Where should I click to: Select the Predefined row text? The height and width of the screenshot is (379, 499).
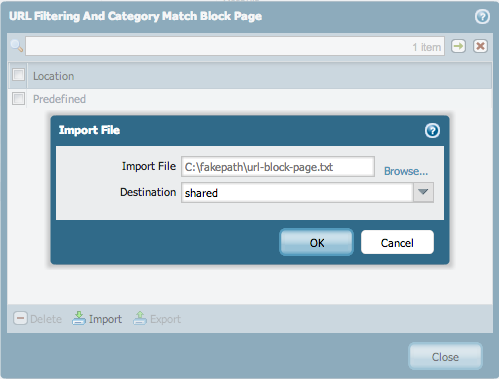tap(59, 99)
